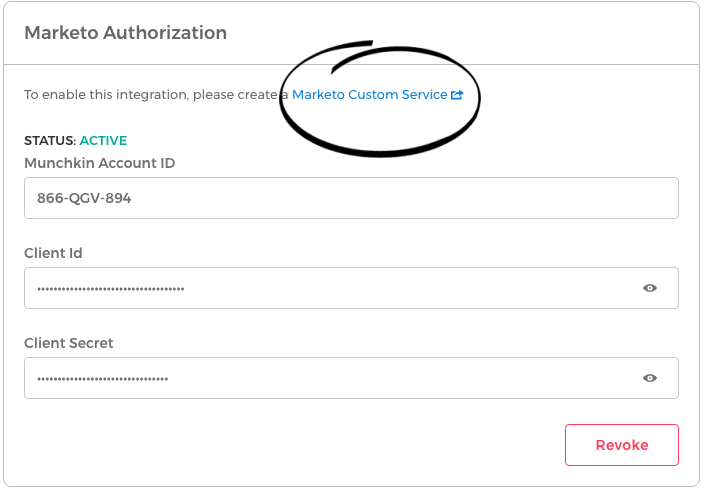The width and height of the screenshot is (704, 490).
Task: Open the Marketo Custom Service link
Action: click(369, 95)
